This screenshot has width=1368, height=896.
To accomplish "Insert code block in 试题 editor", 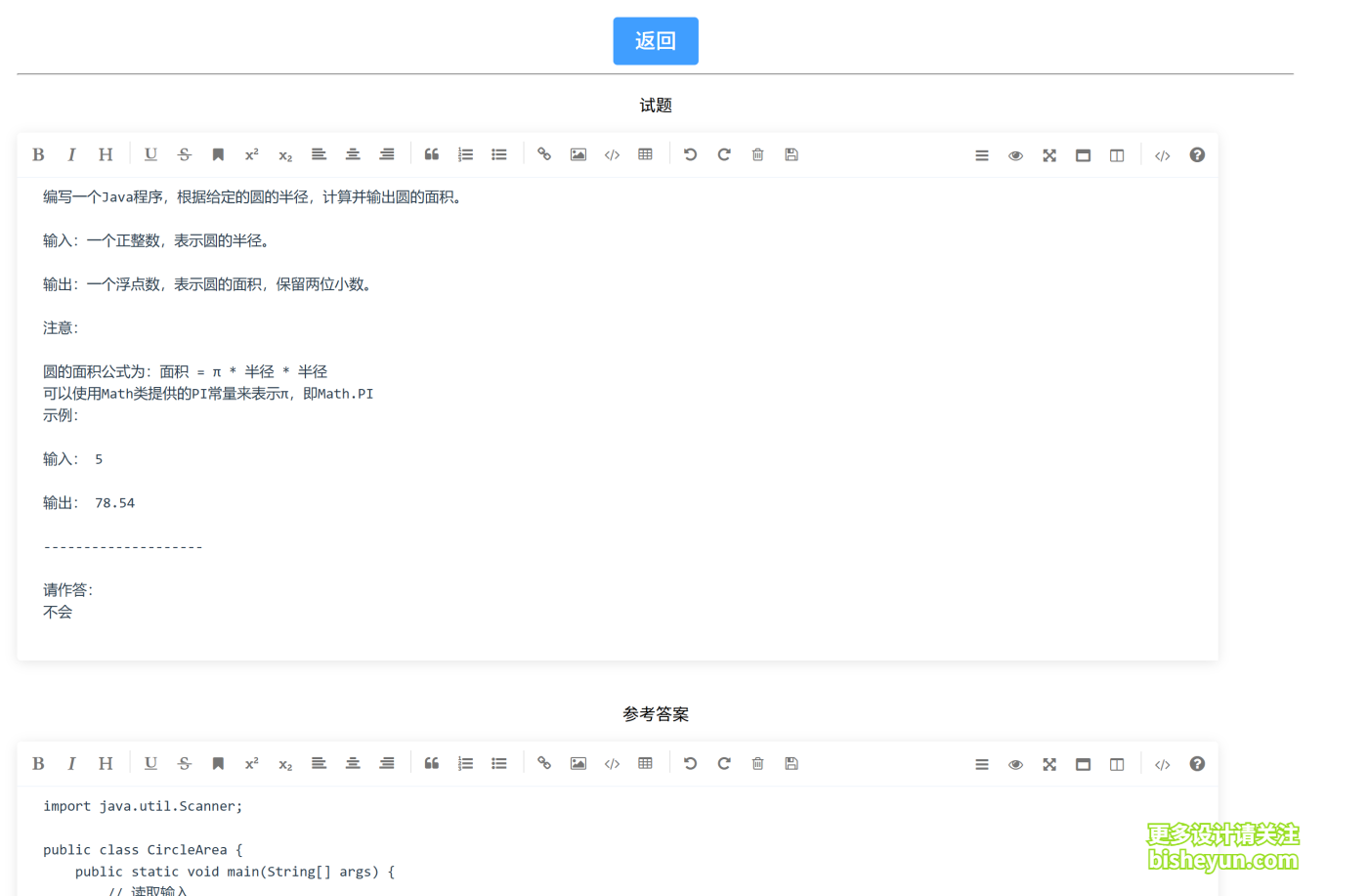I will tap(612, 154).
